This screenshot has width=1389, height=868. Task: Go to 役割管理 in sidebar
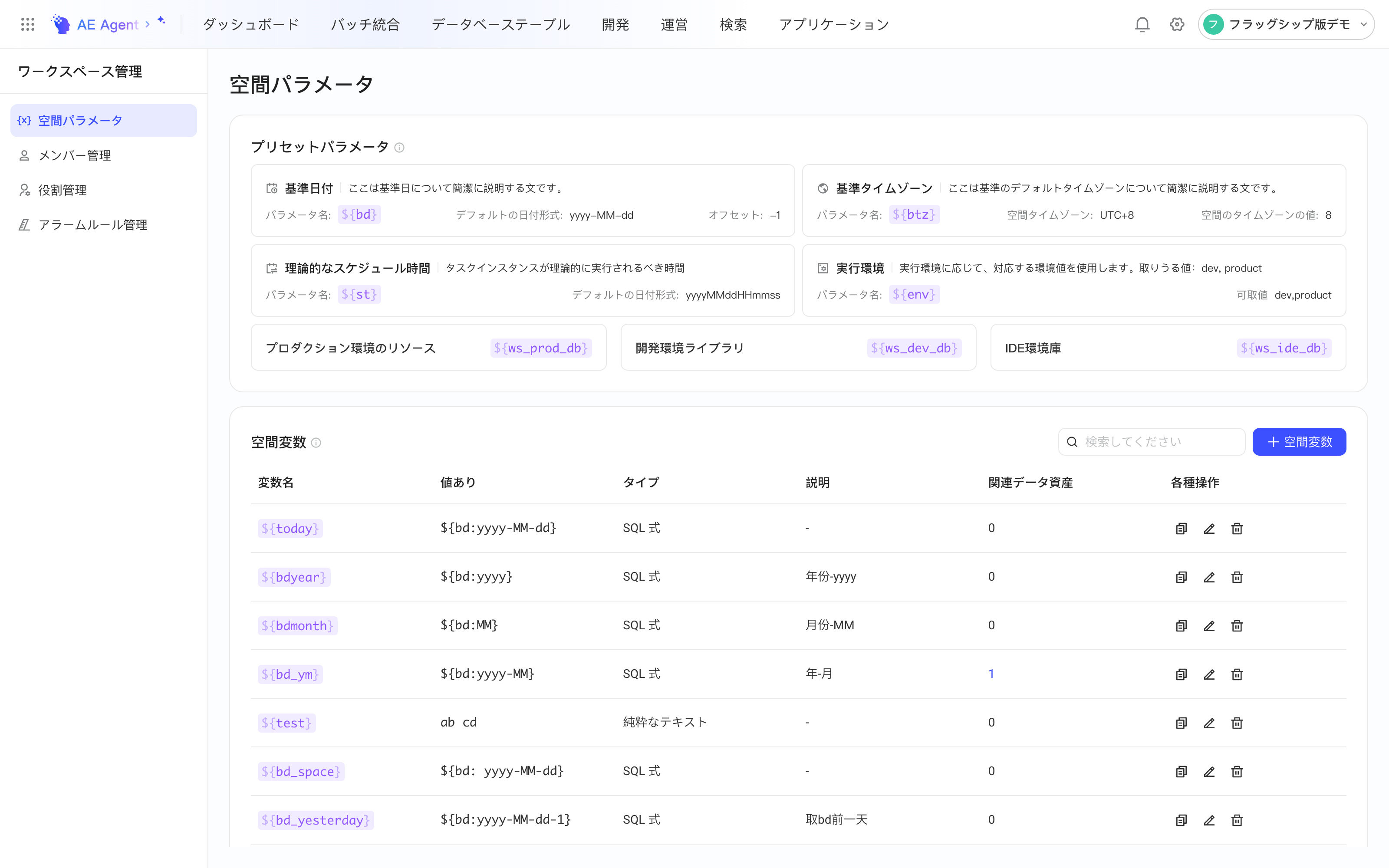103,190
